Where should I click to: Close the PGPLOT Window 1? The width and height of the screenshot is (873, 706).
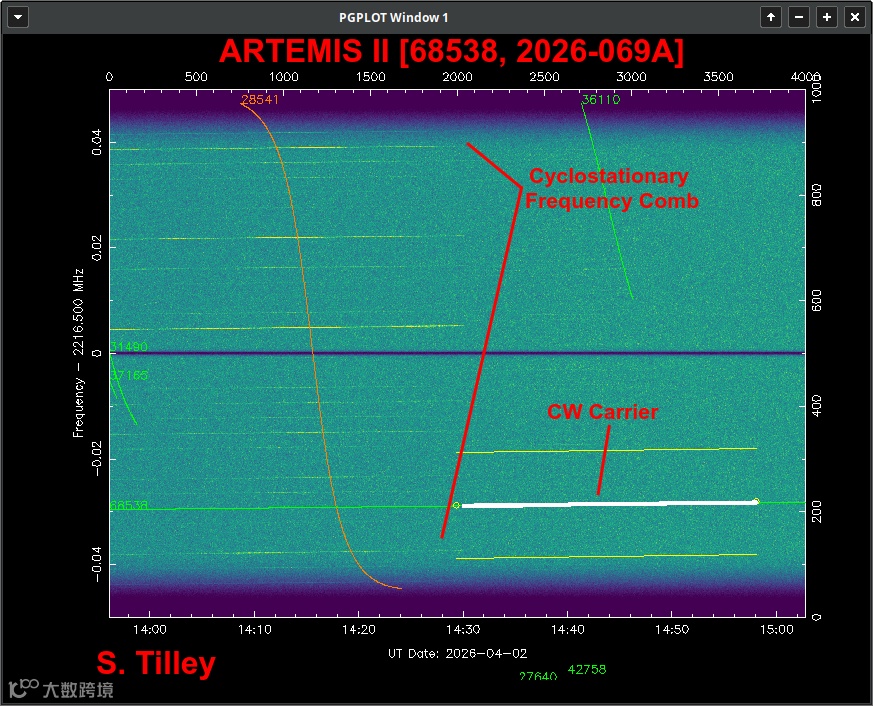(855, 17)
